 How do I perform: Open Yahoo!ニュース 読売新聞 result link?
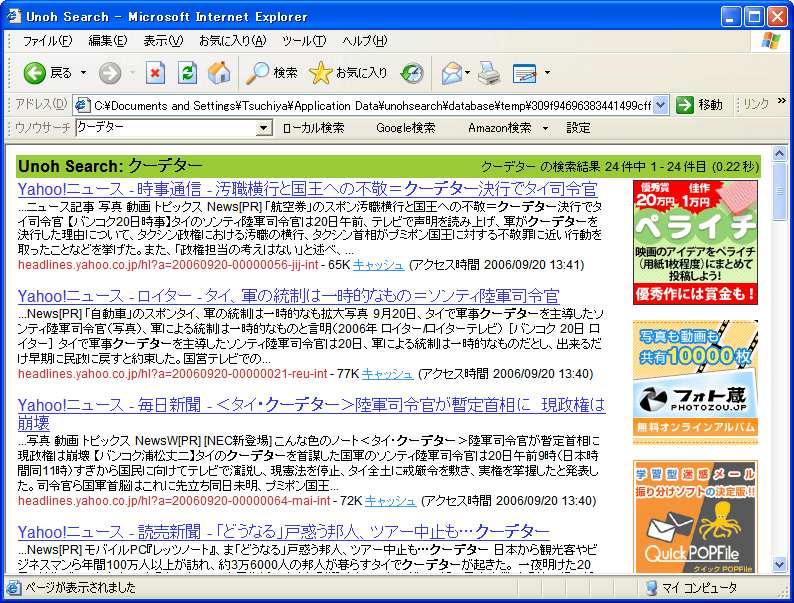284,532
